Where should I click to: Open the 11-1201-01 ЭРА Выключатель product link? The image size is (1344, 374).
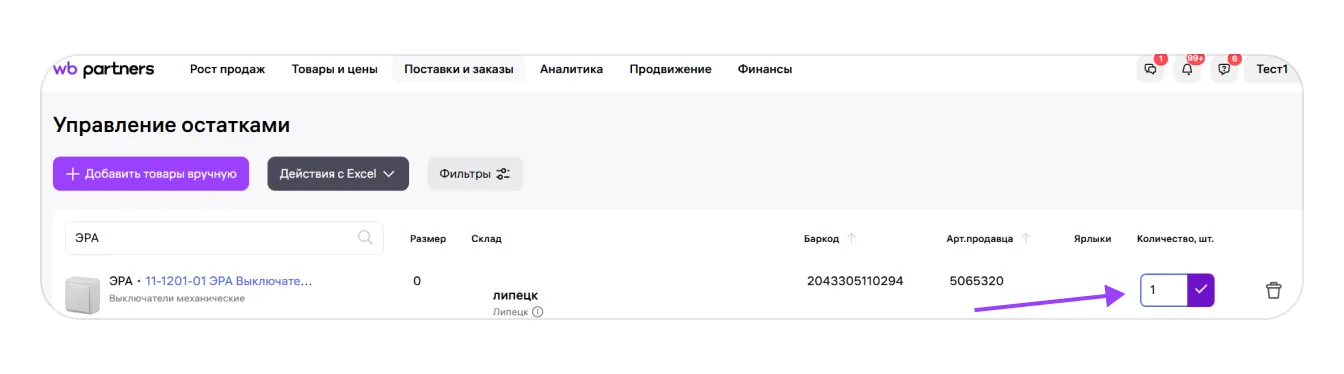click(229, 281)
